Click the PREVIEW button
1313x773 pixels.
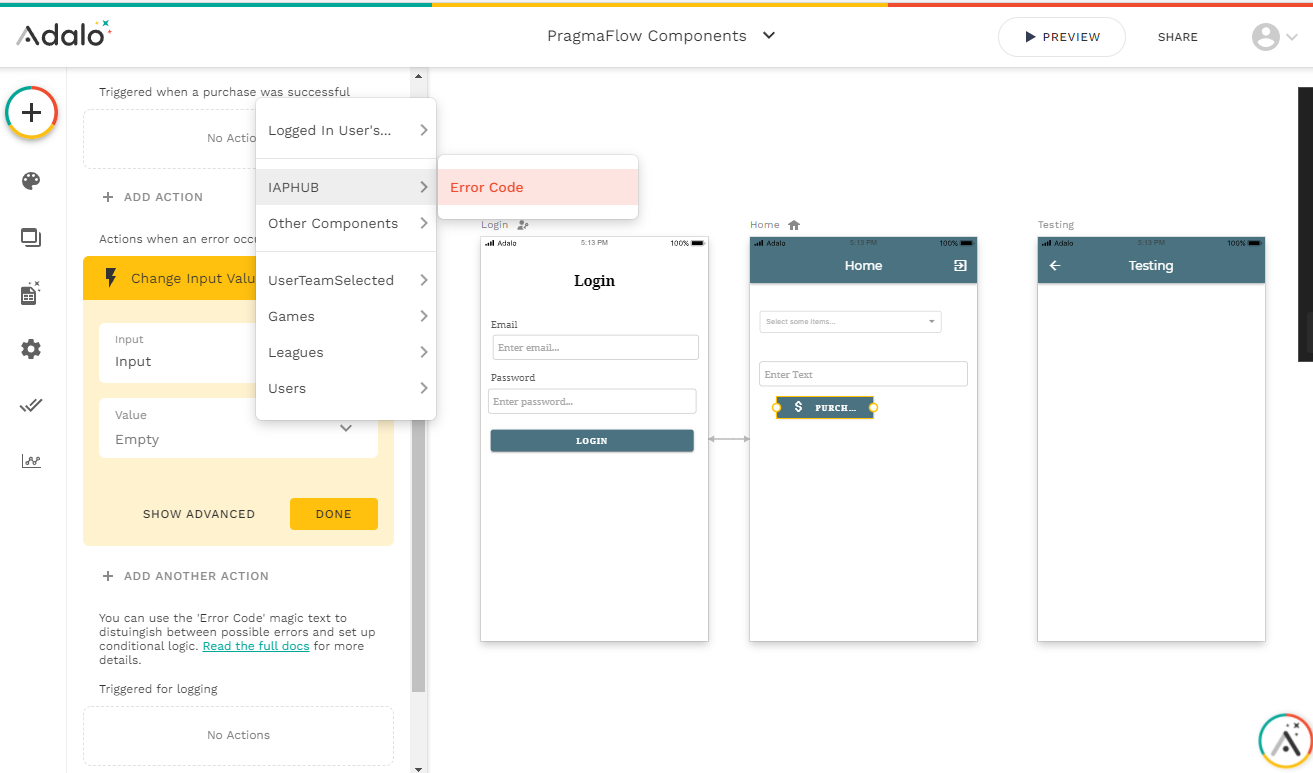coord(1062,37)
